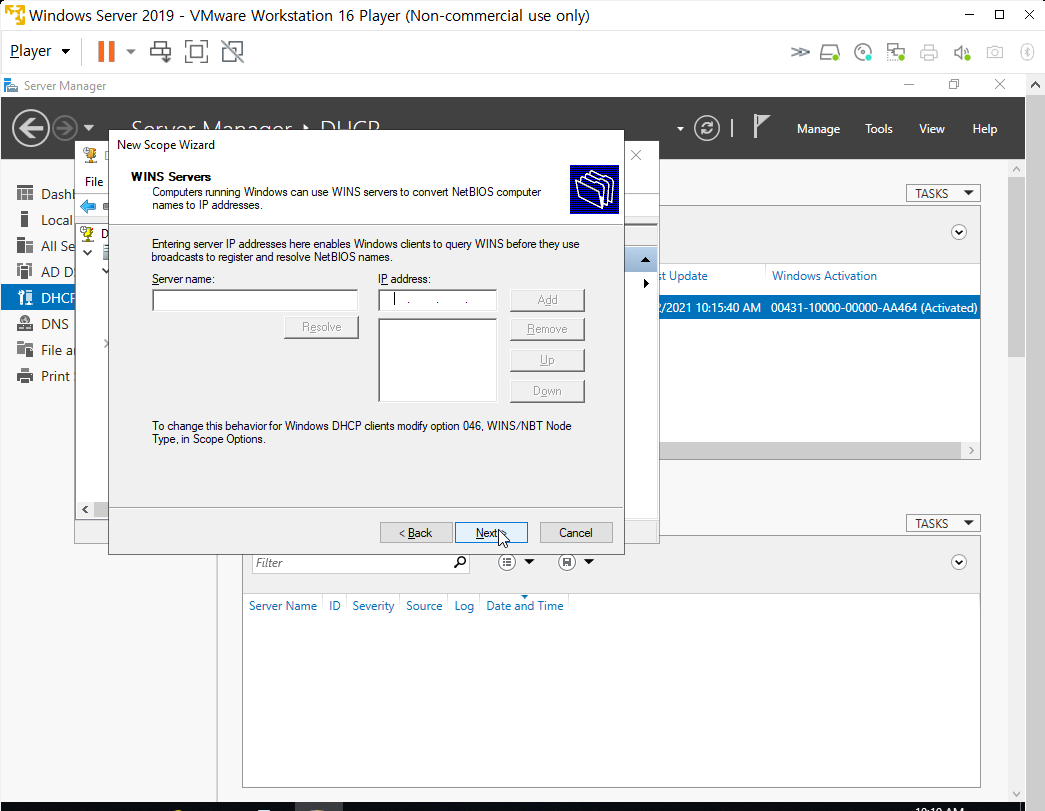This screenshot has width=1045, height=811.
Task: Send Ctrl+Alt+Del to virtual machine
Action: [161, 51]
